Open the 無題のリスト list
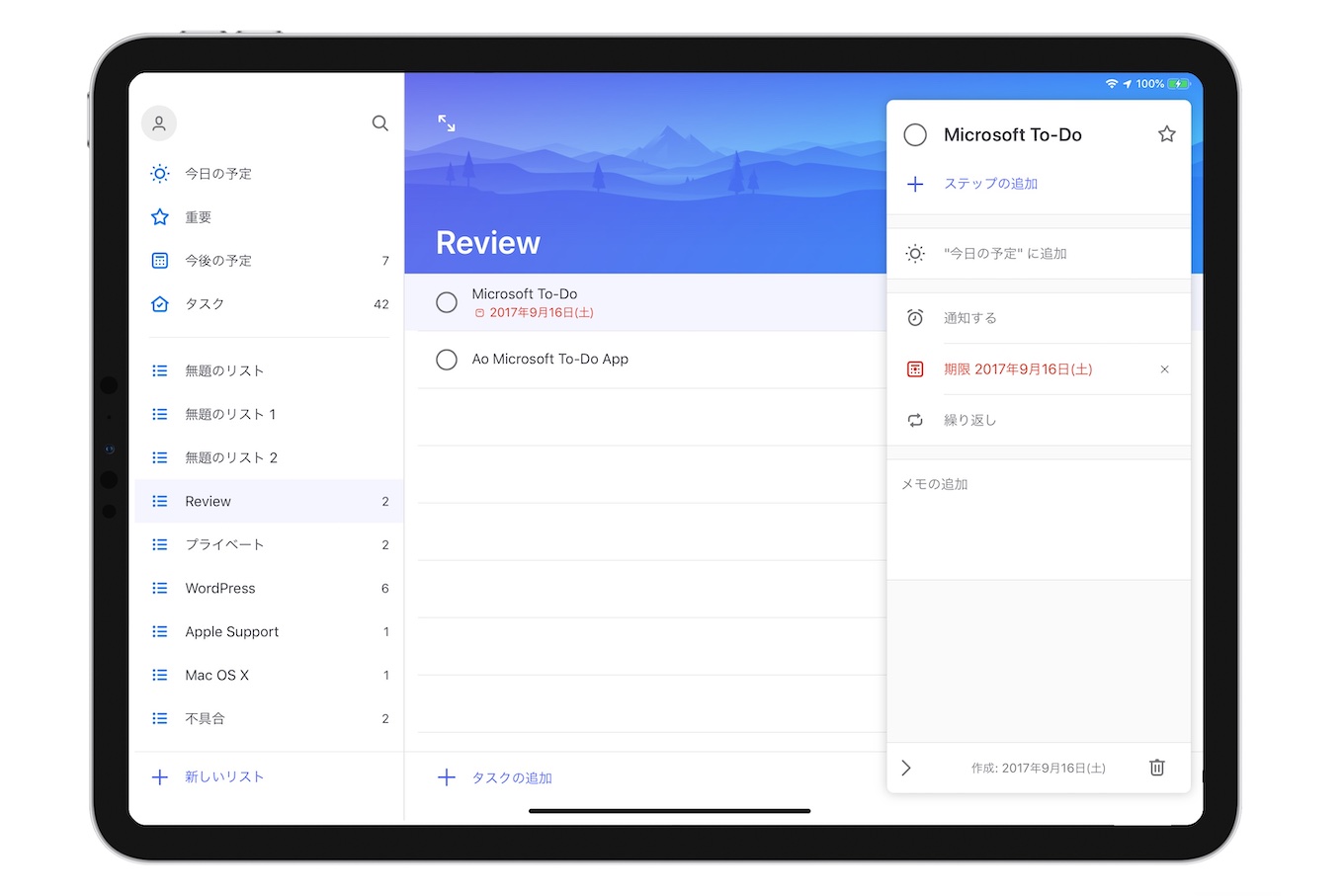Viewport: 1344px width, 896px height. point(268,371)
